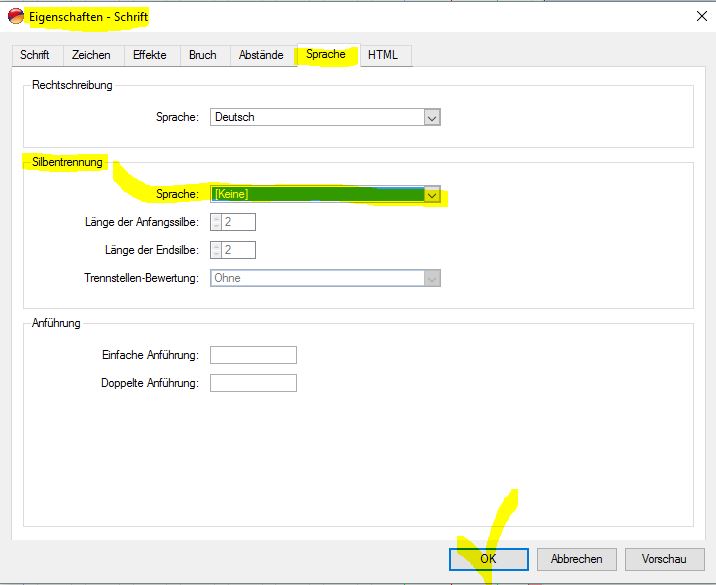Switch to the HTML tab

(x=383, y=55)
